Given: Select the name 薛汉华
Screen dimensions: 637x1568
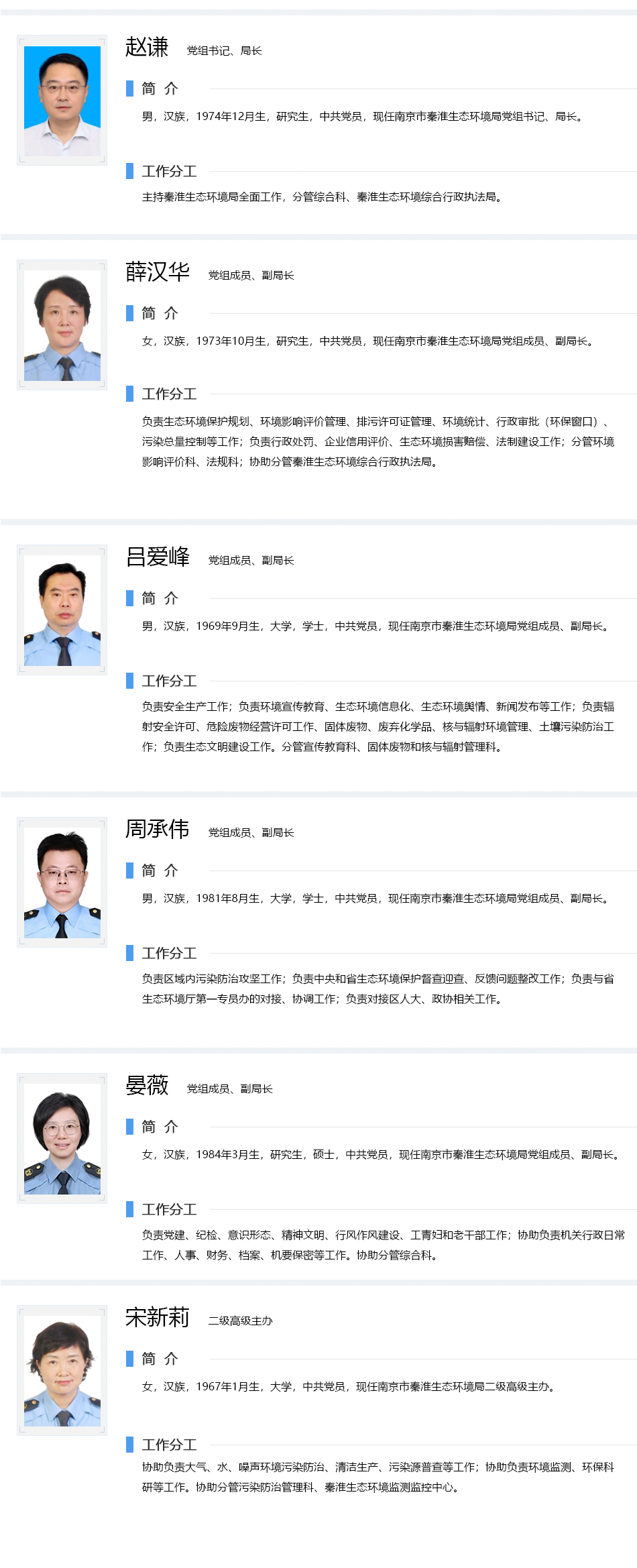Looking at the screenshot, I should 158,272.
